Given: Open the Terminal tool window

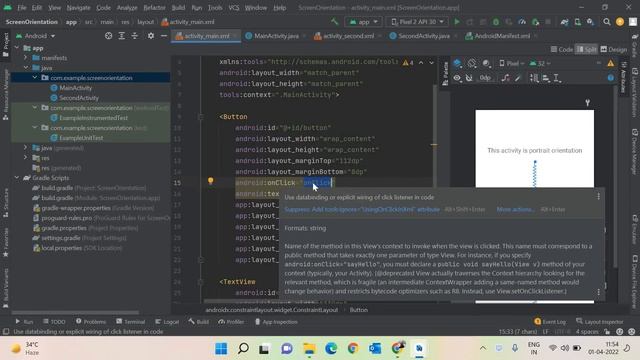Looking at the screenshot, I should (x=131, y=322).
